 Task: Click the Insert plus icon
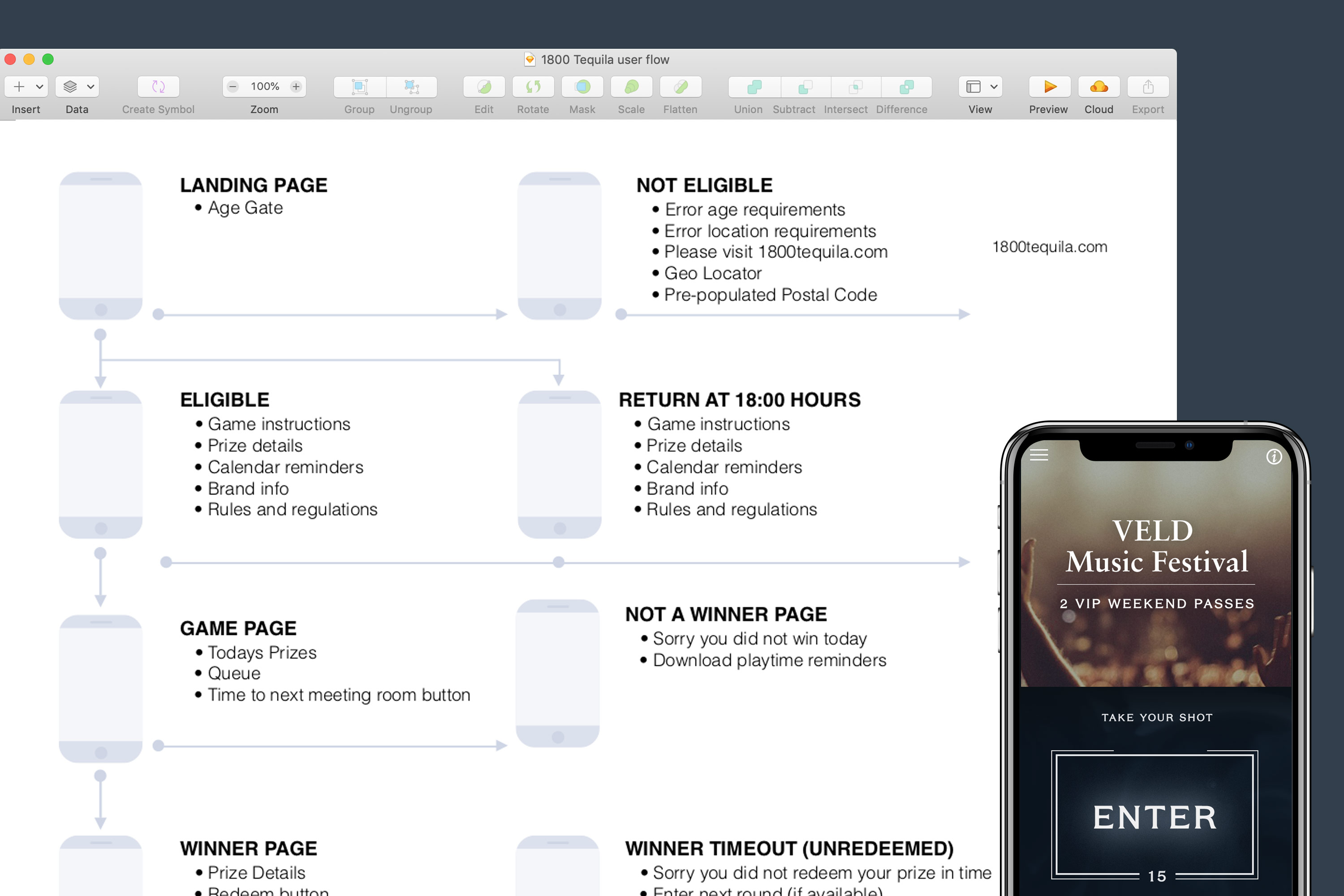click(19, 87)
